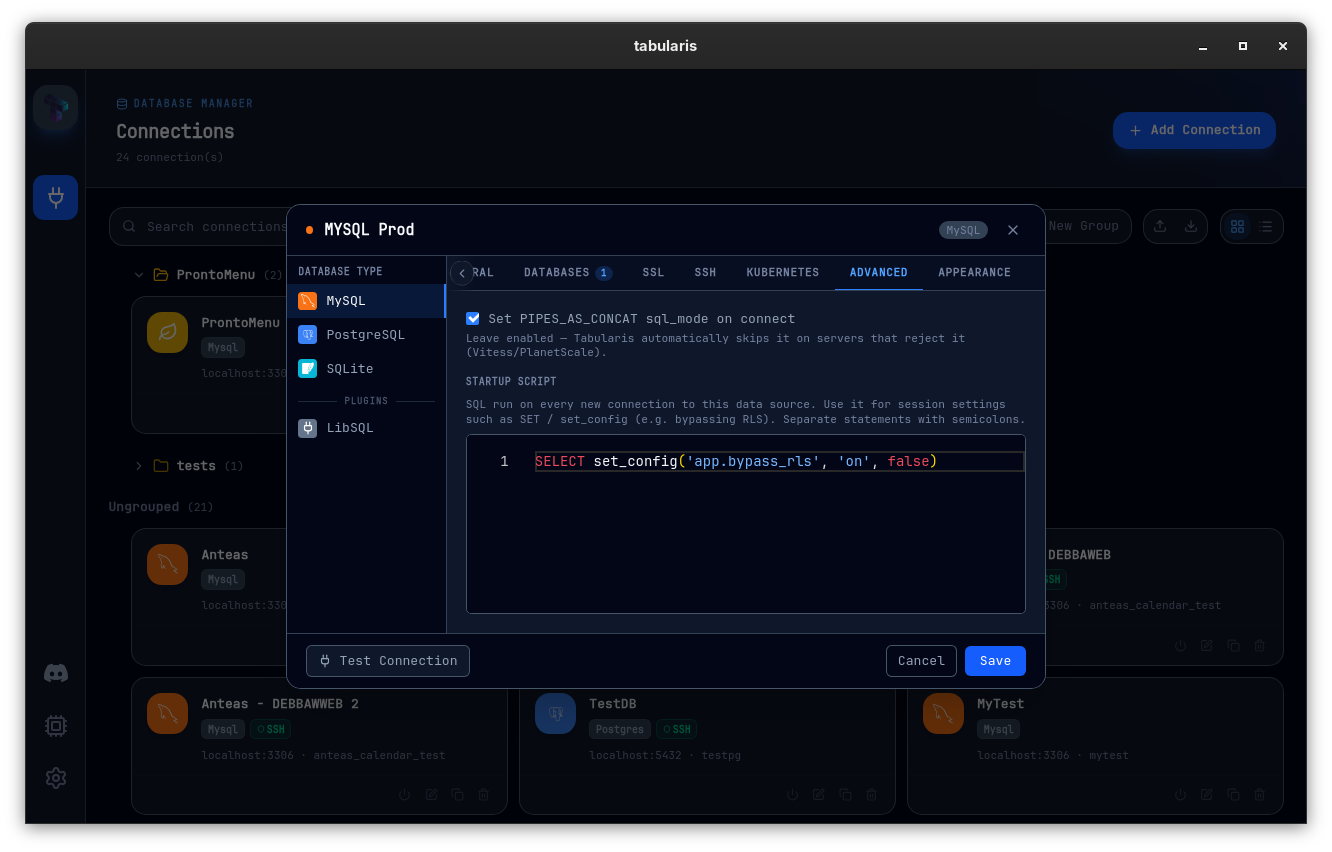Click the New Group button
This screenshot has height=852, width=1332.
pyautogui.click(x=1083, y=226)
